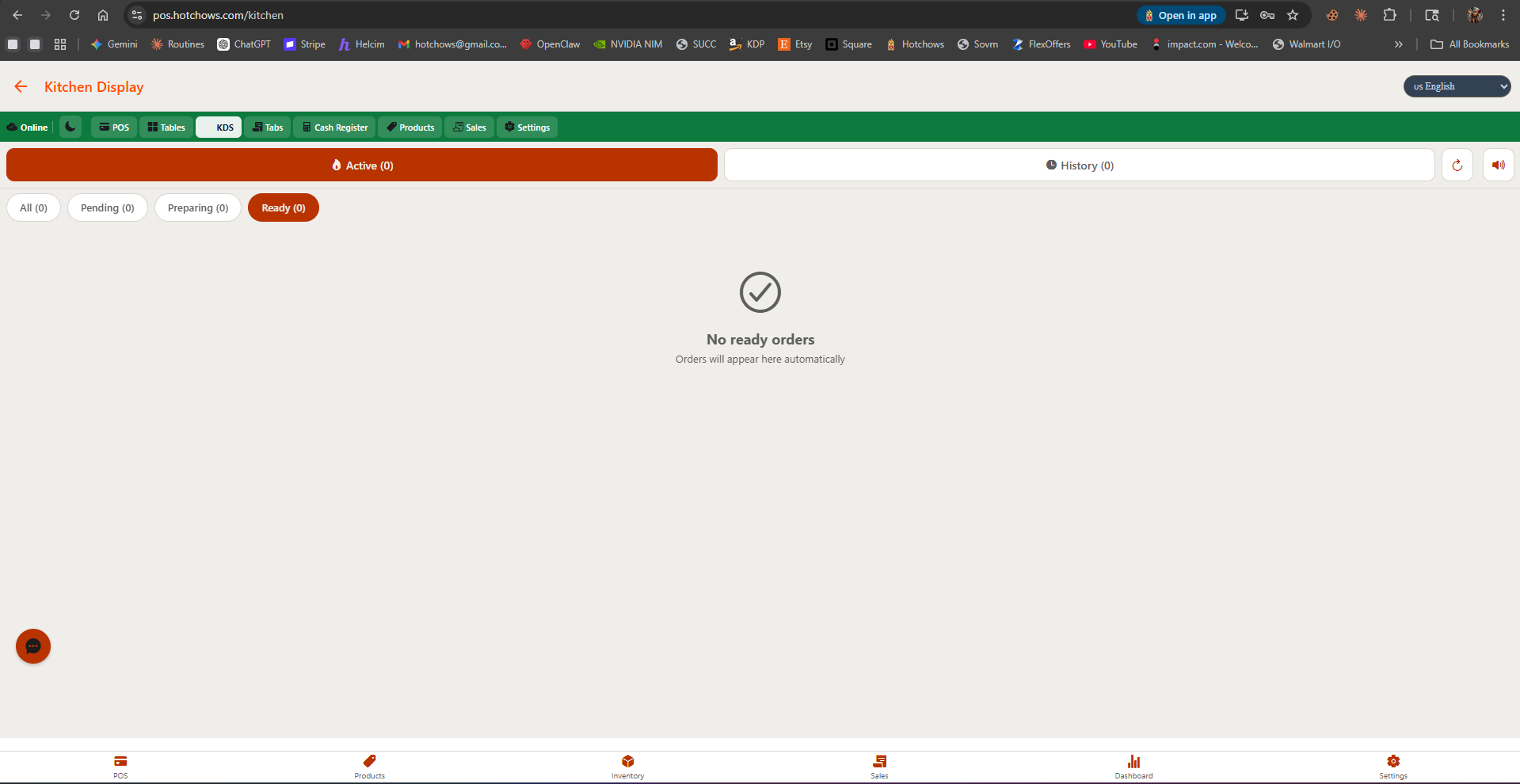Filter by All (0) orders
Image resolution: width=1520 pixels, height=784 pixels.
click(x=34, y=207)
